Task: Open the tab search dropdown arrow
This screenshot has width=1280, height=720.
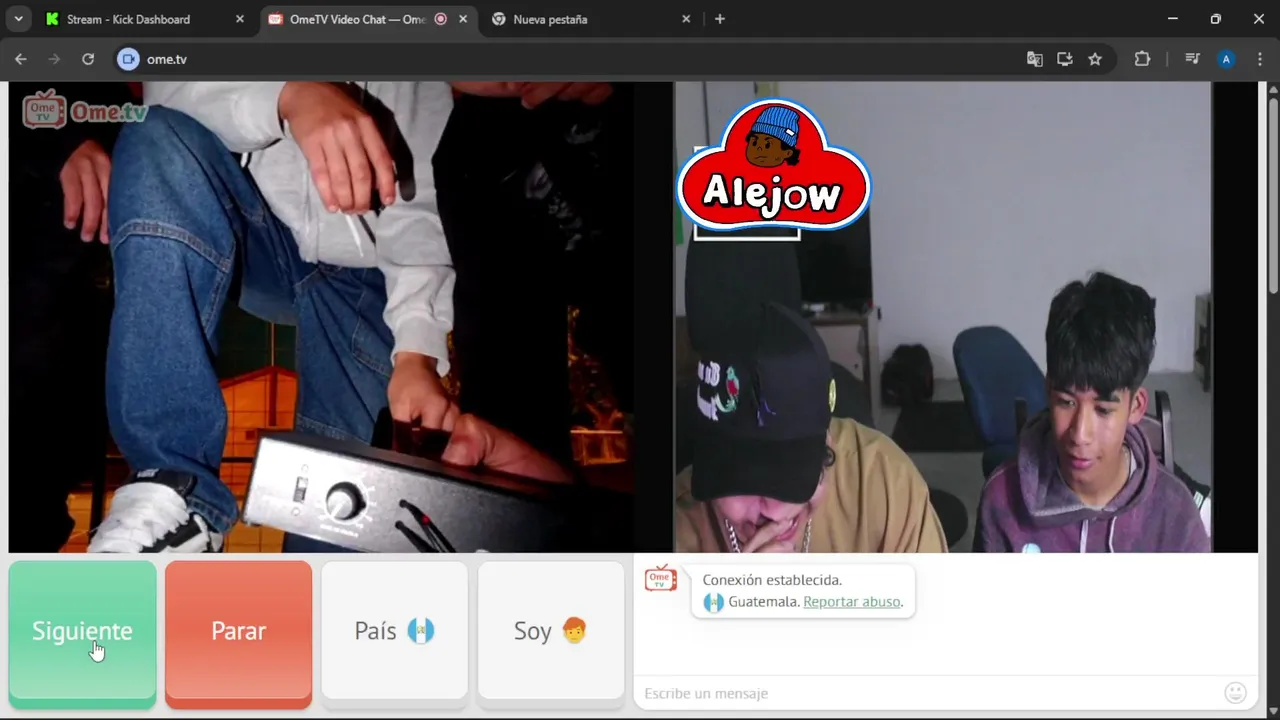Action: point(18,19)
